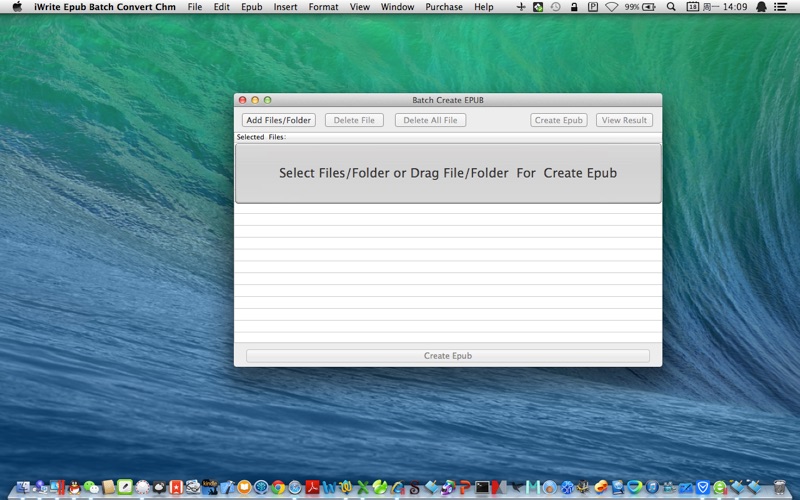Open Safari from the Dock
Viewport: 800px width, 500px height.
click(x=295, y=487)
